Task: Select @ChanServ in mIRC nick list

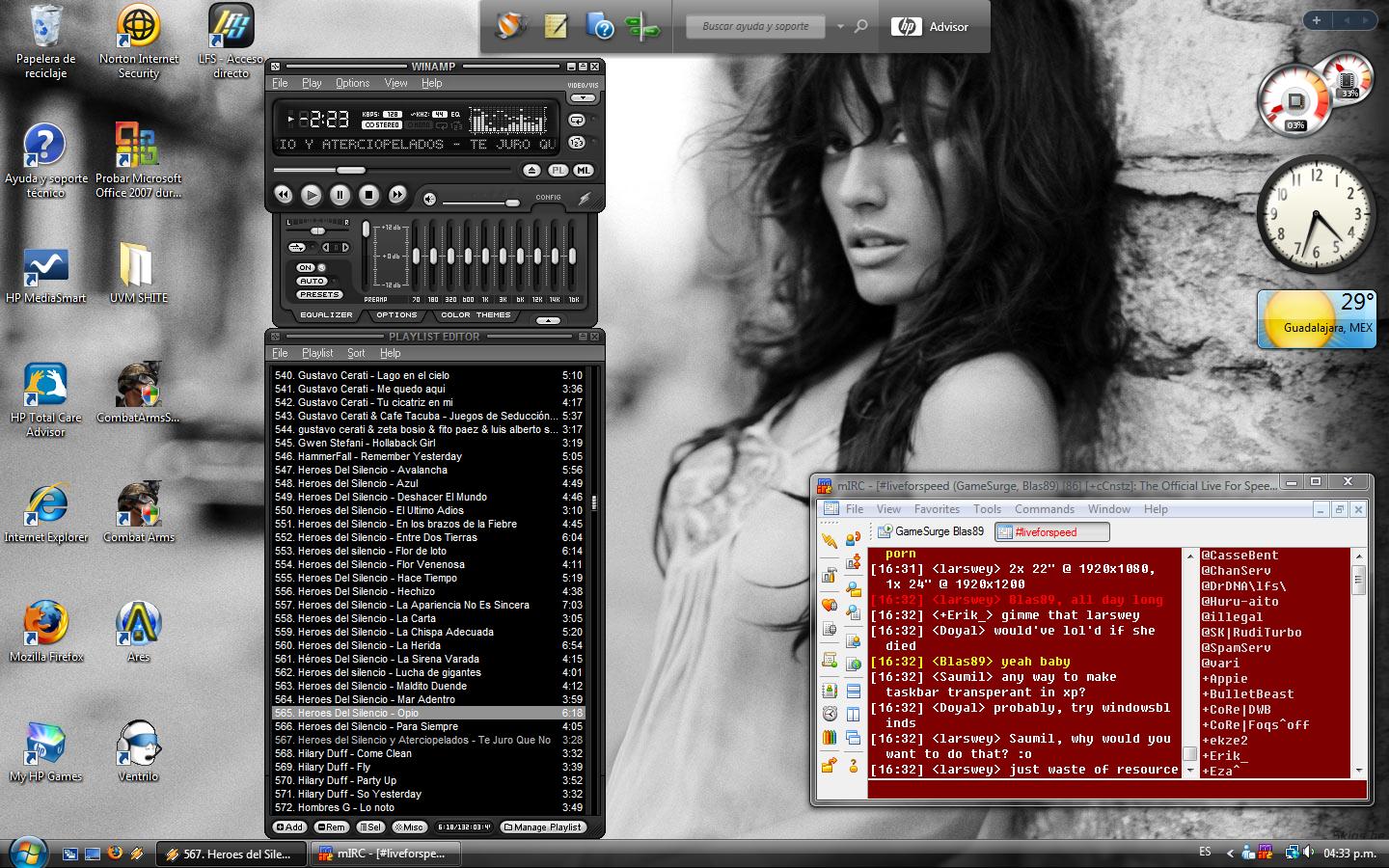Action: click(x=1236, y=570)
